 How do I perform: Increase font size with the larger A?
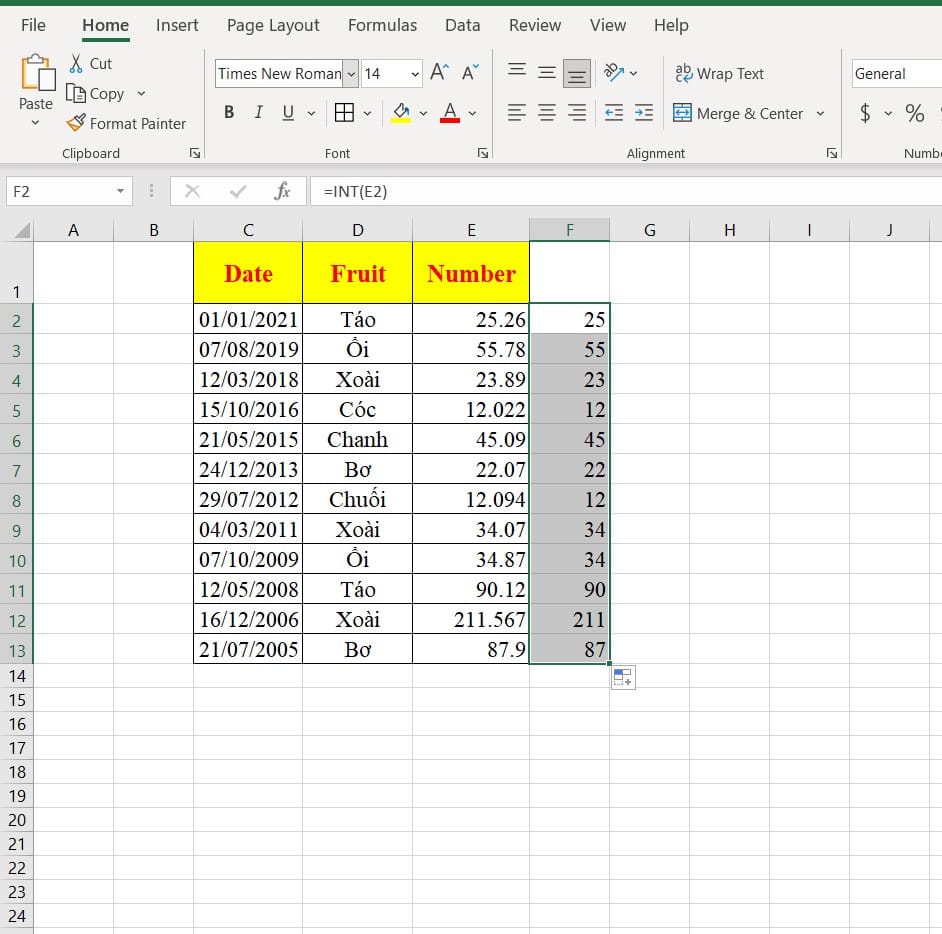pyautogui.click(x=440, y=73)
